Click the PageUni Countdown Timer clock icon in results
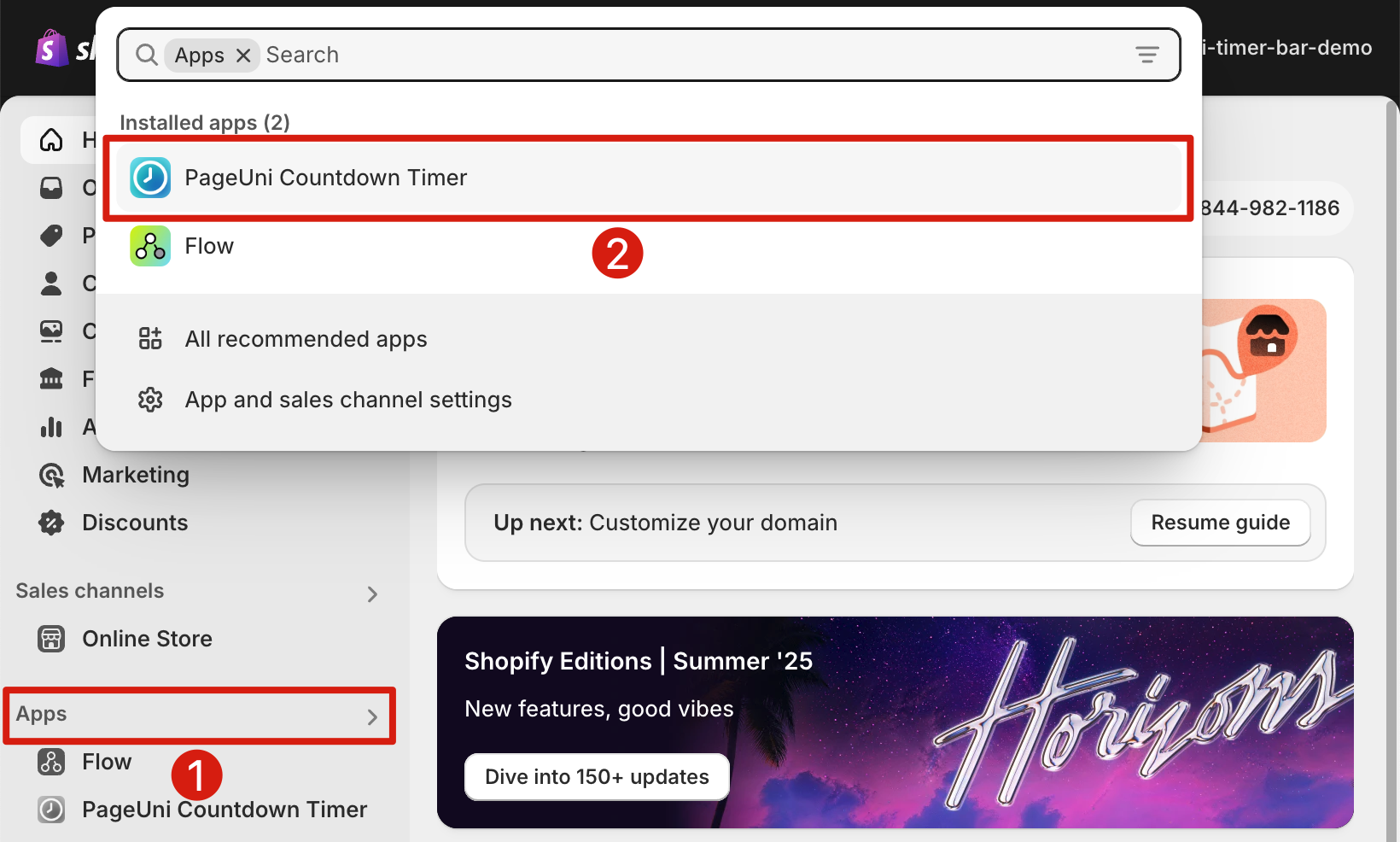 click(150, 178)
